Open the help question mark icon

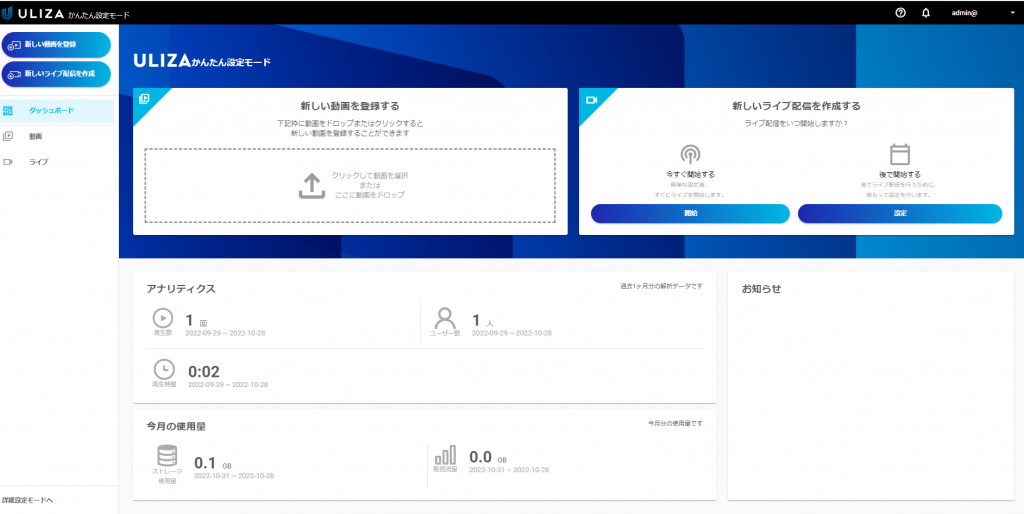point(901,12)
